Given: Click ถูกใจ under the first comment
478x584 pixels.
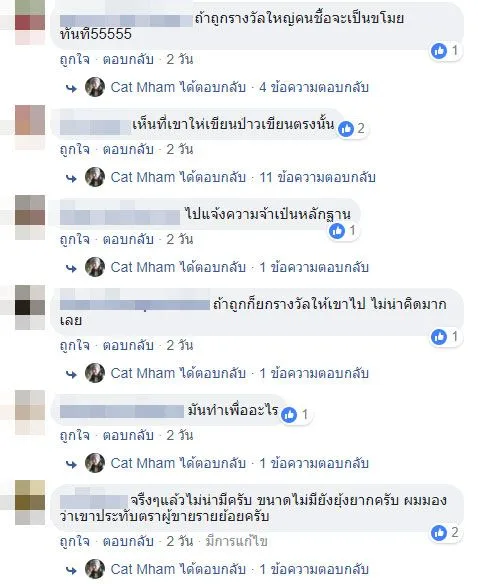Looking at the screenshot, I should click(x=75, y=59).
